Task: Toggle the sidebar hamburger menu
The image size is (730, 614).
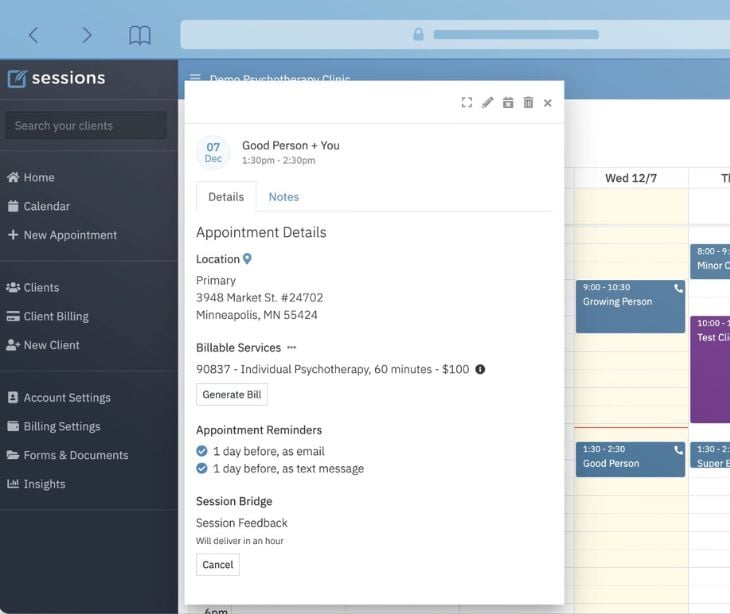Action: click(x=195, y=79)
